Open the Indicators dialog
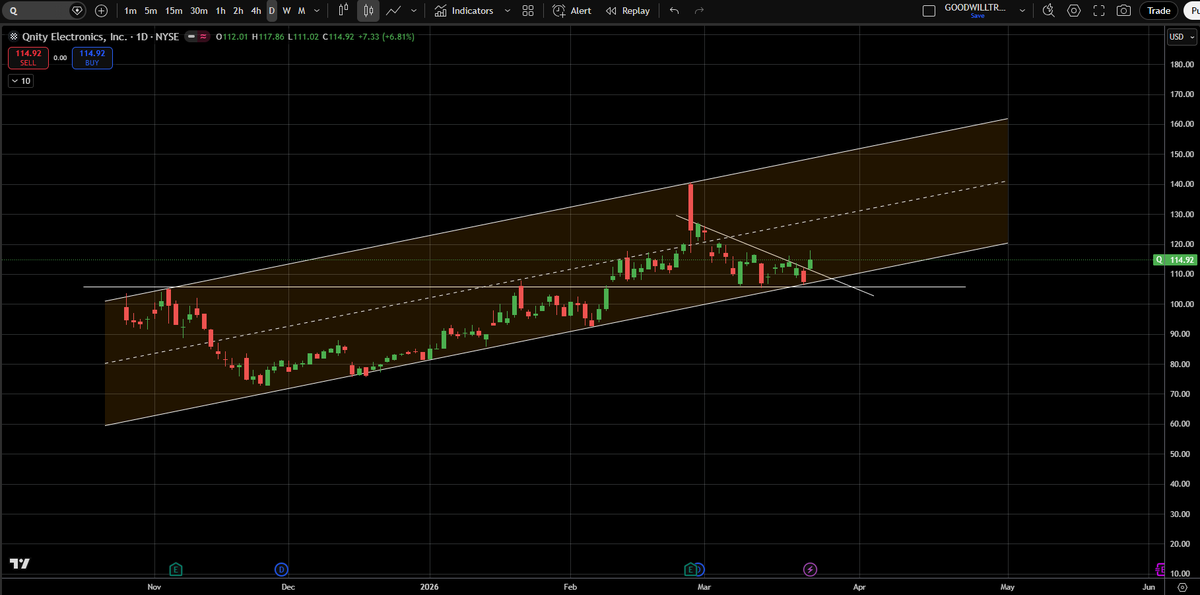The height and width of the screenshot is (595, 1200). [x=463, y=11]
